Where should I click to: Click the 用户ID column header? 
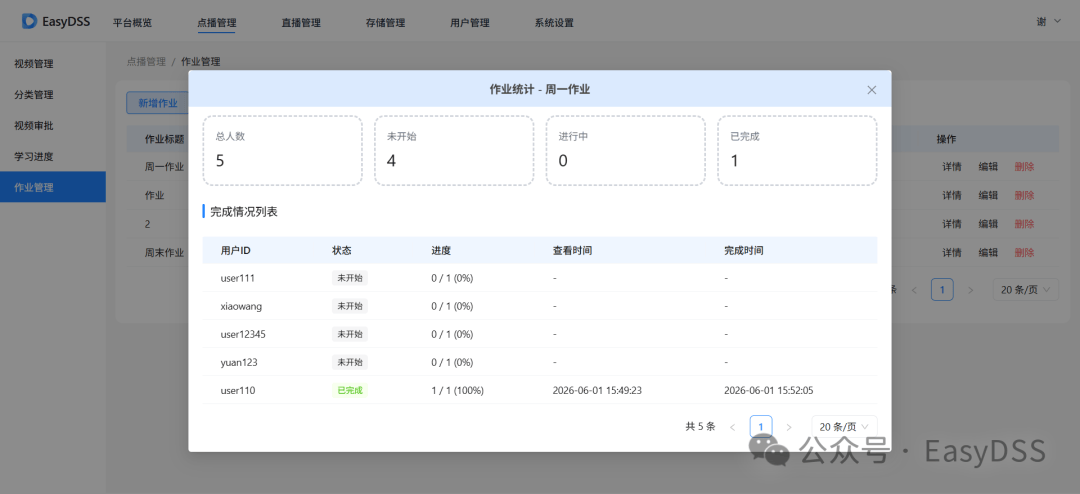click(236, 251)
